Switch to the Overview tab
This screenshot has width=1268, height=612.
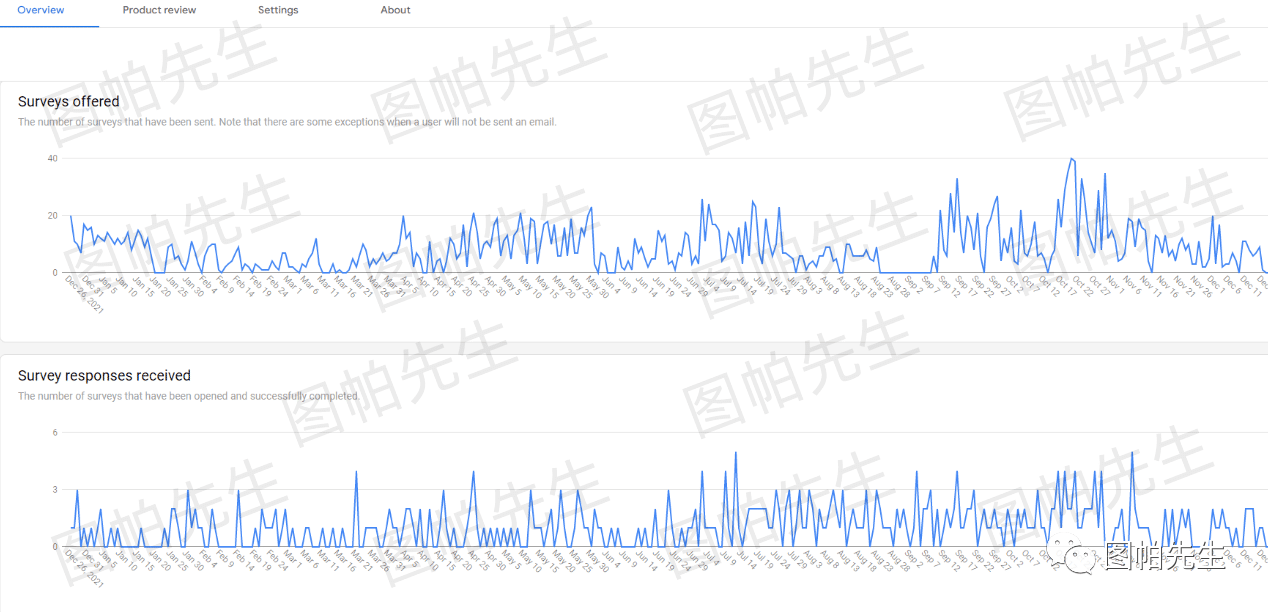(x=41, y=10)
